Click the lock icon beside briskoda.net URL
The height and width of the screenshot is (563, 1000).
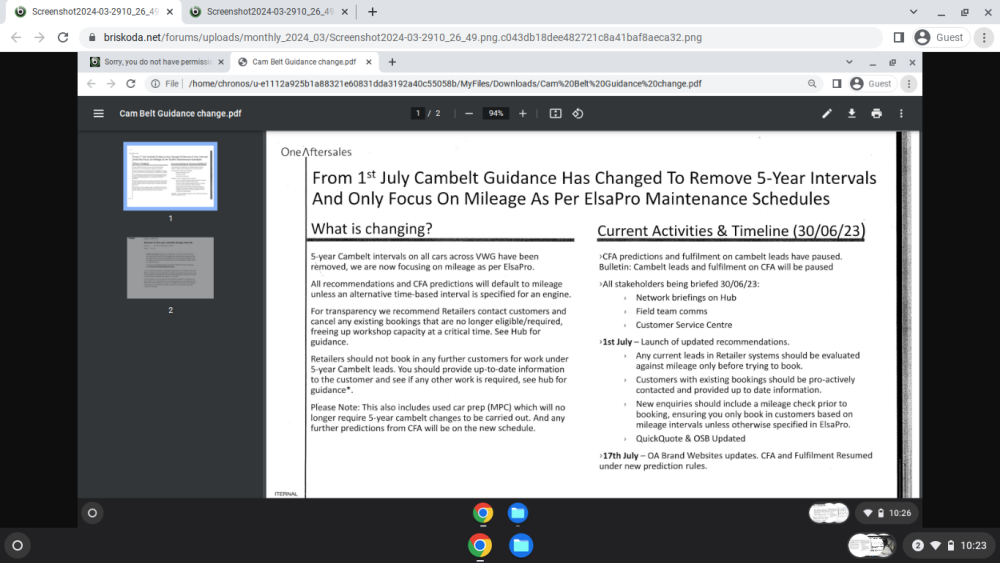pos(92,38)
